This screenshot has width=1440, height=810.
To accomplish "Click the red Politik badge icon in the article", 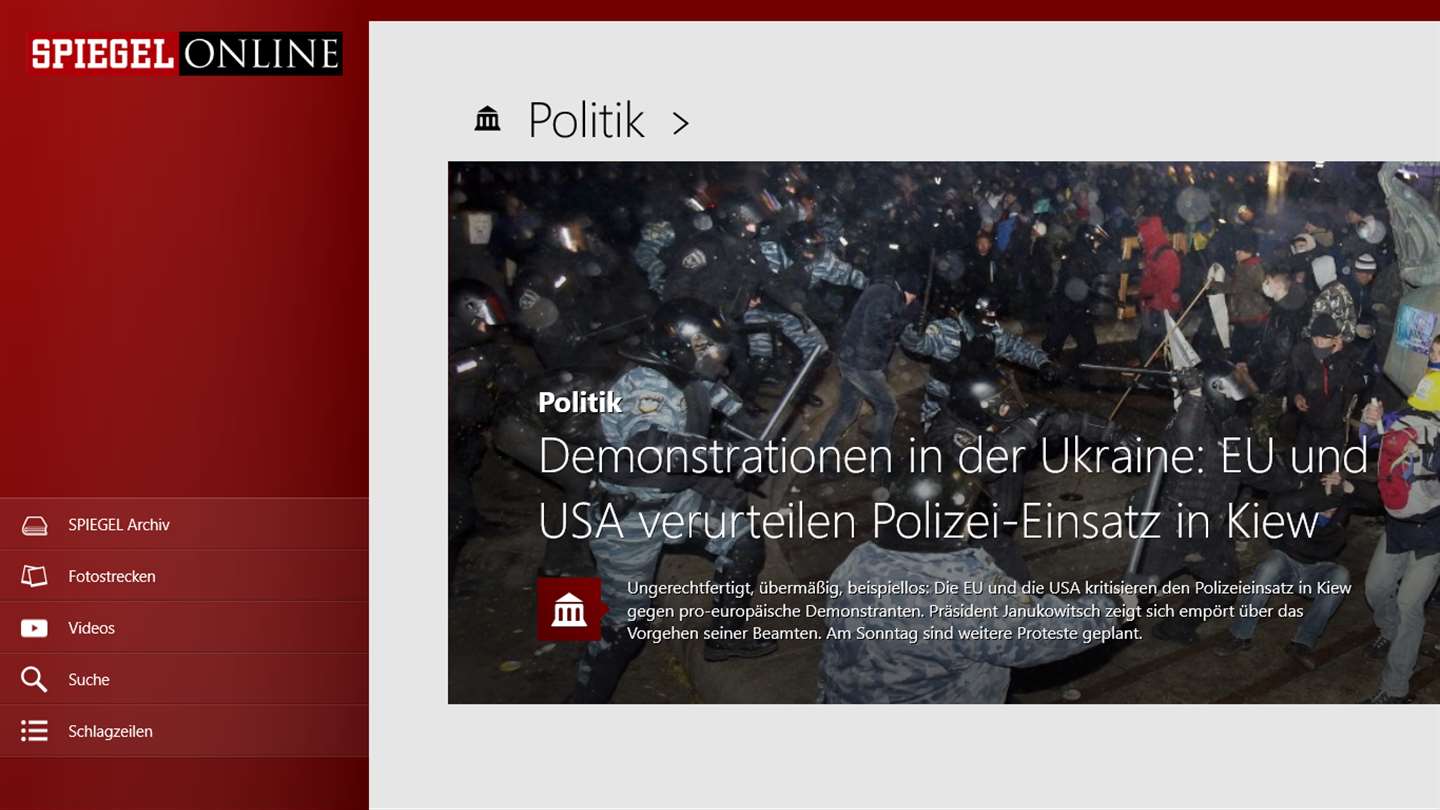I will tap(571, 609).
